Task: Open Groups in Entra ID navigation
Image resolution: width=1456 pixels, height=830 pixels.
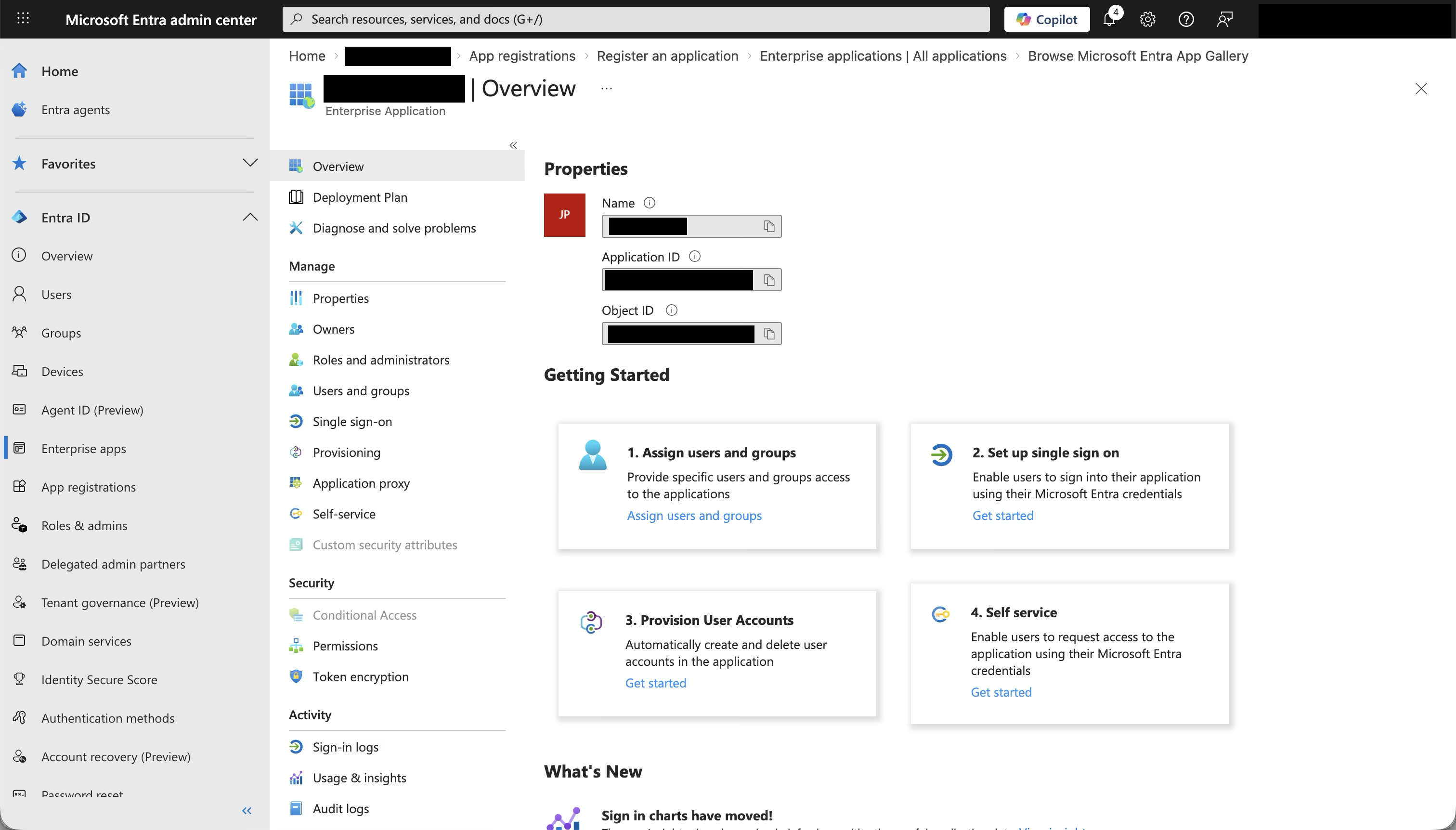Action: (61, 333)
